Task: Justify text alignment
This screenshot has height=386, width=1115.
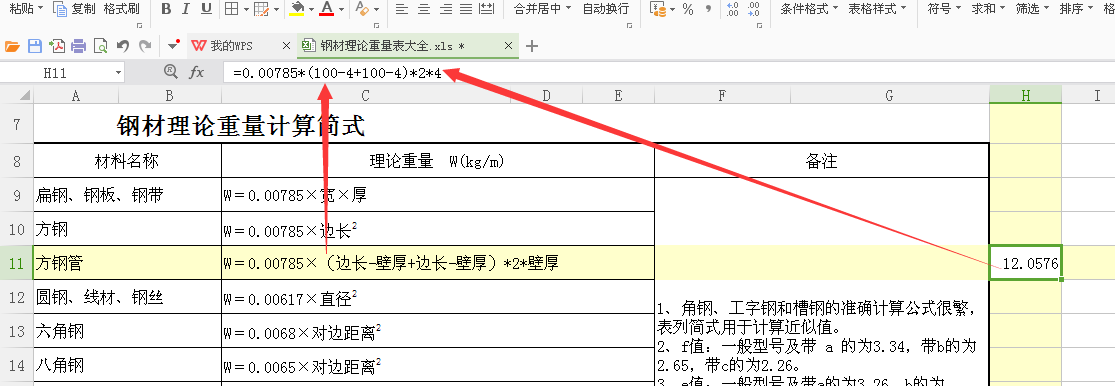Action: pyautogui.click(x=466, y=9)
